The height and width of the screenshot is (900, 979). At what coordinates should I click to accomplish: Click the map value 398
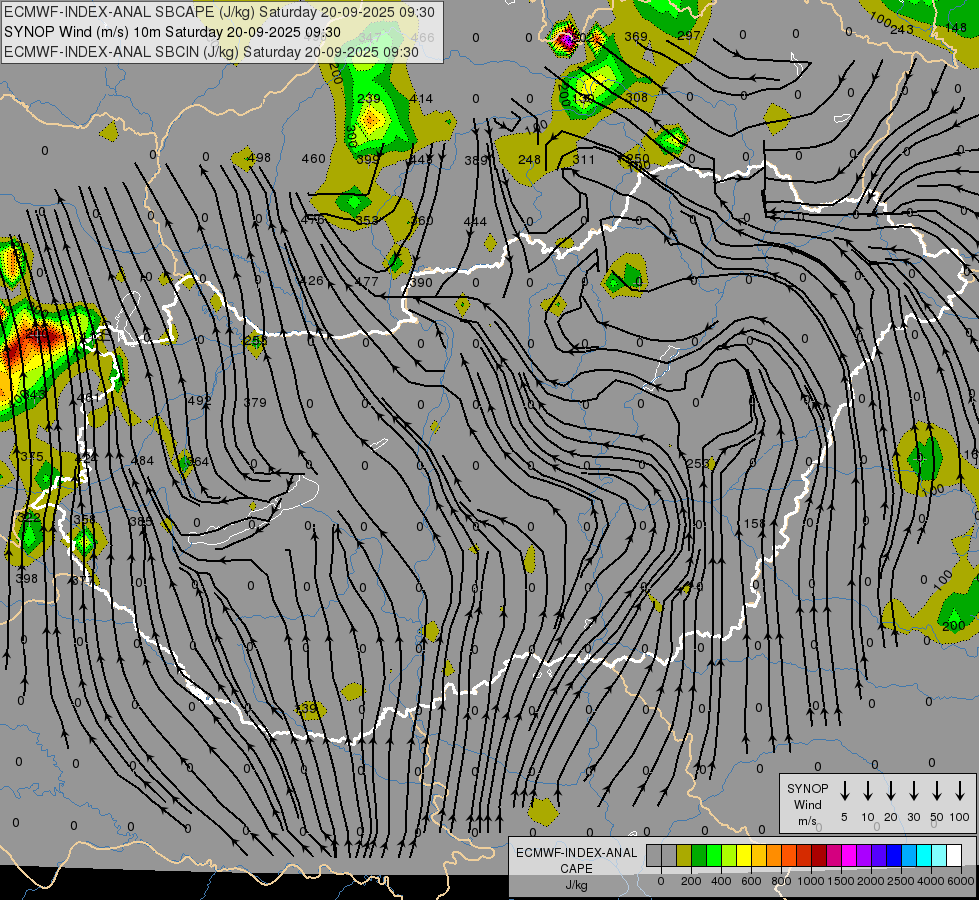tap(26, 578)
